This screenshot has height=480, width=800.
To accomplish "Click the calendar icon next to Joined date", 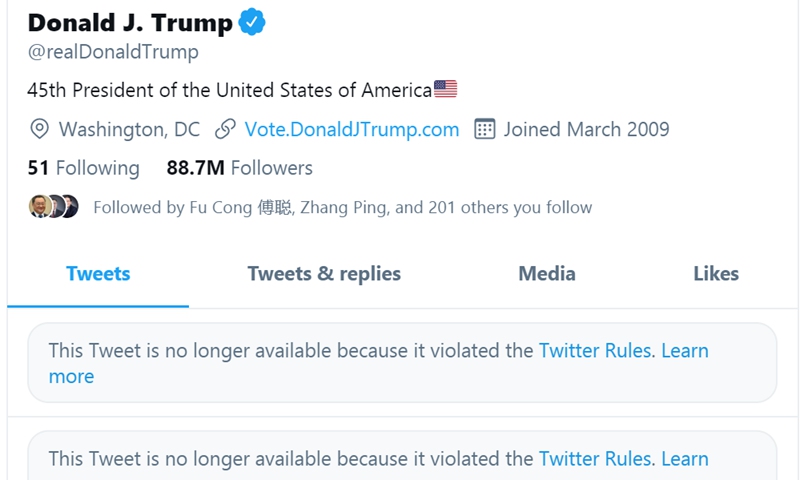I will pos(485,129).
